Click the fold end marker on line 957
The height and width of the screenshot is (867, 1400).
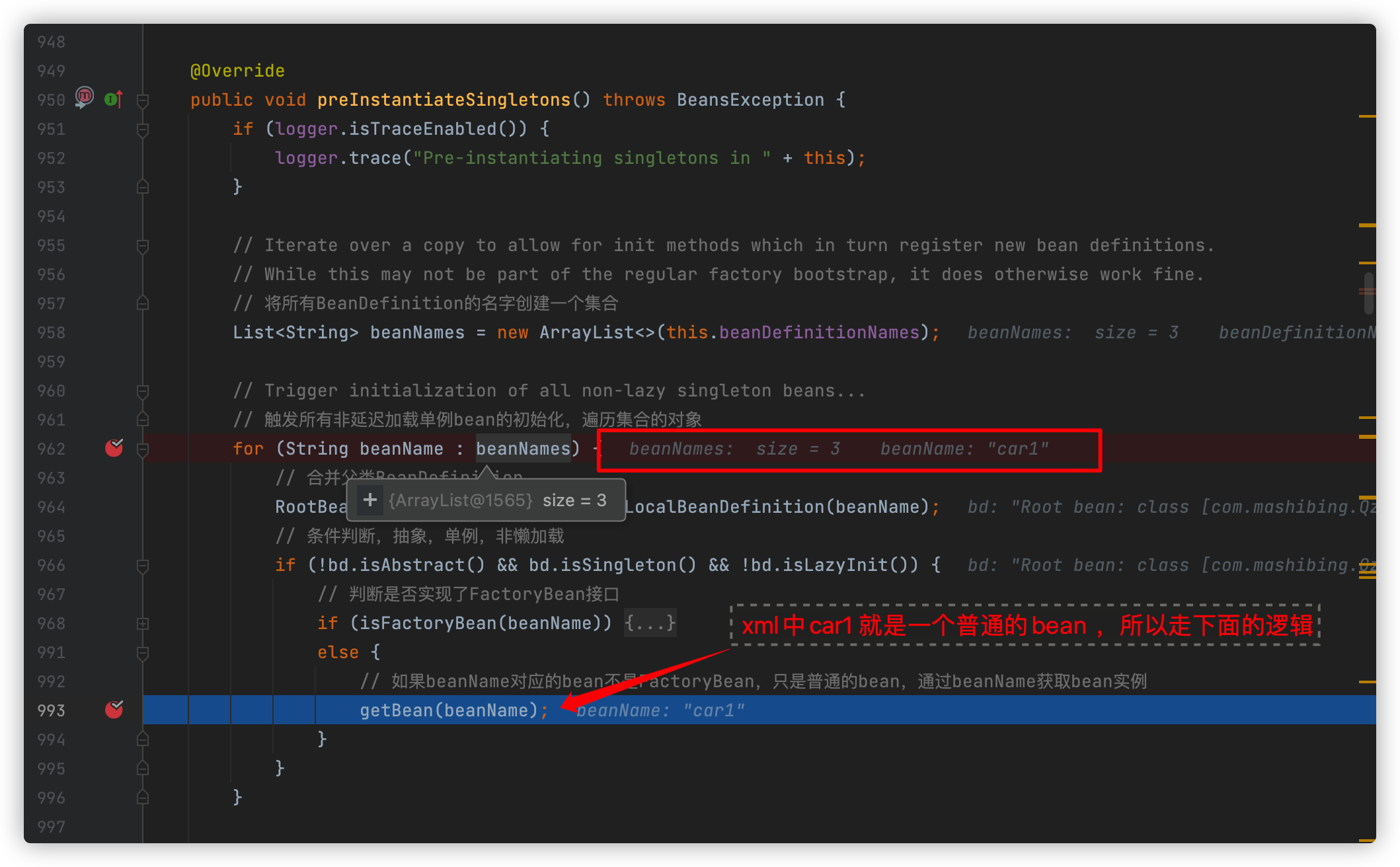(x=142, y=303)
